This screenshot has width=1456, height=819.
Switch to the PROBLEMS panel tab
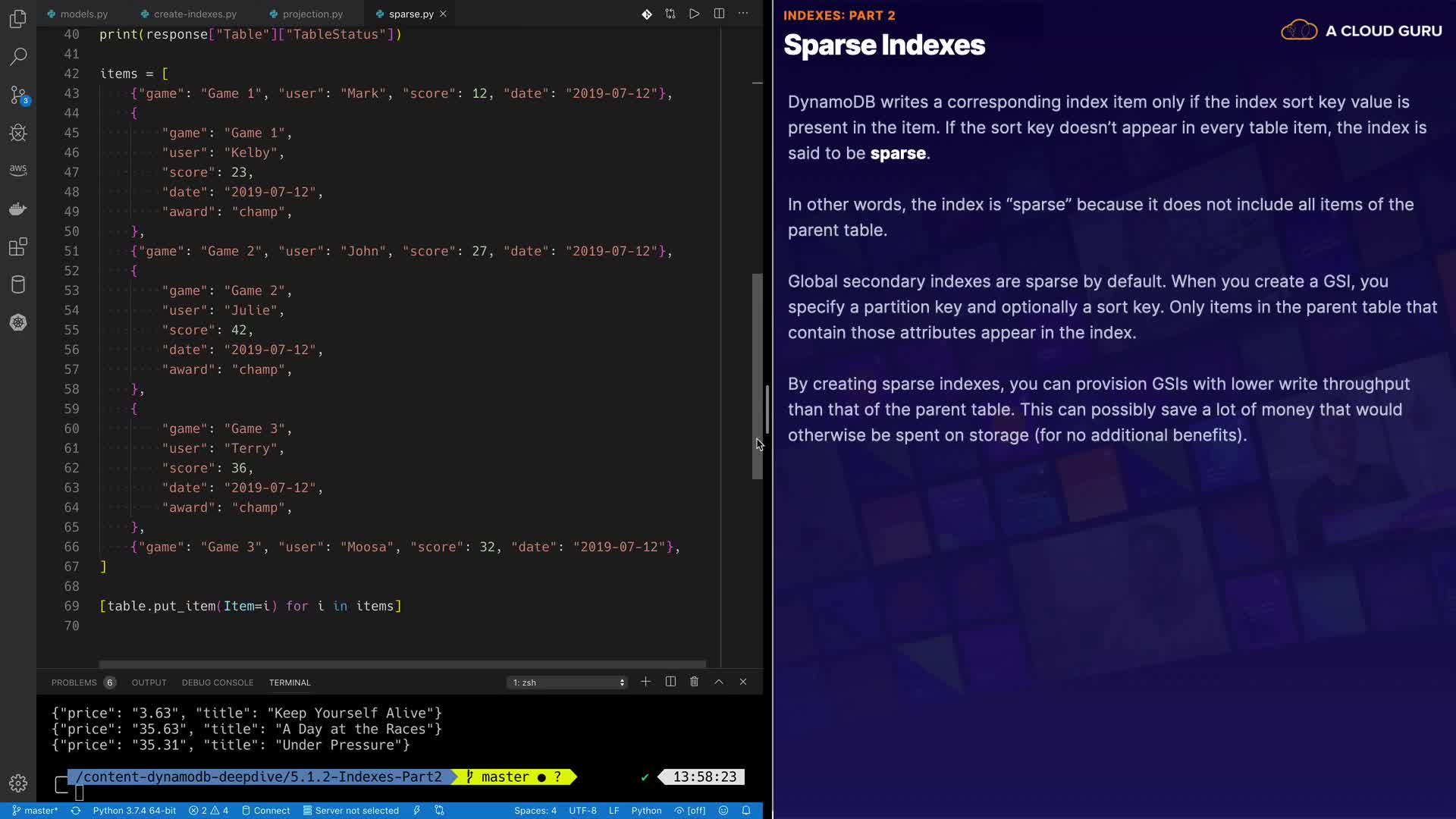pos(74,682)
